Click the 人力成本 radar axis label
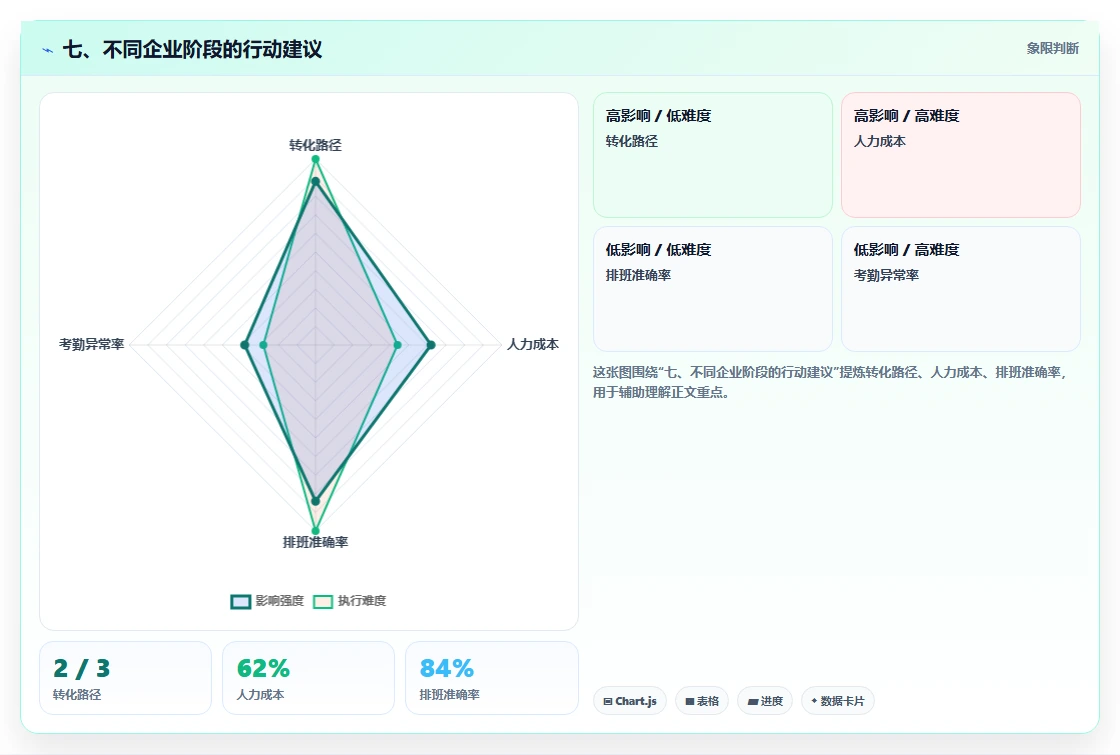 tap(533, 344)
